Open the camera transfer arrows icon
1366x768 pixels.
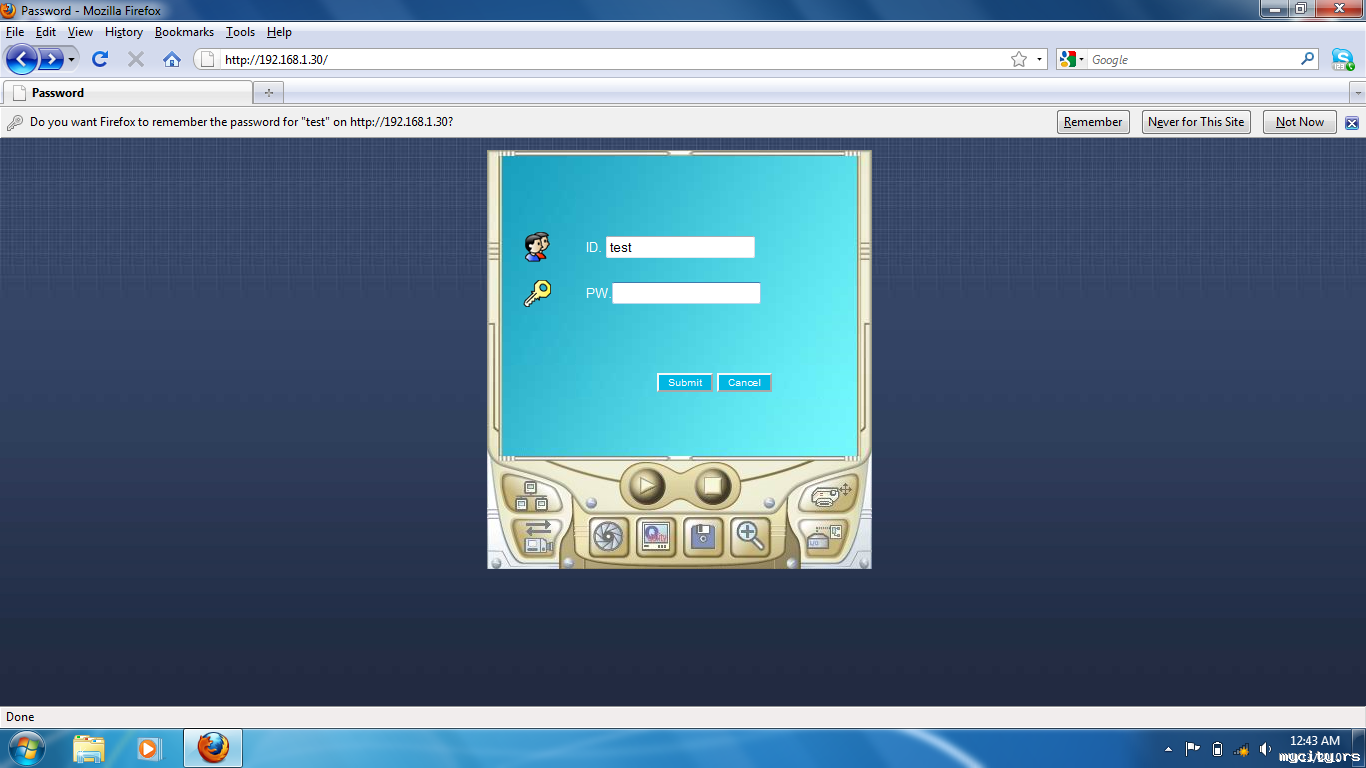point(538,537)
